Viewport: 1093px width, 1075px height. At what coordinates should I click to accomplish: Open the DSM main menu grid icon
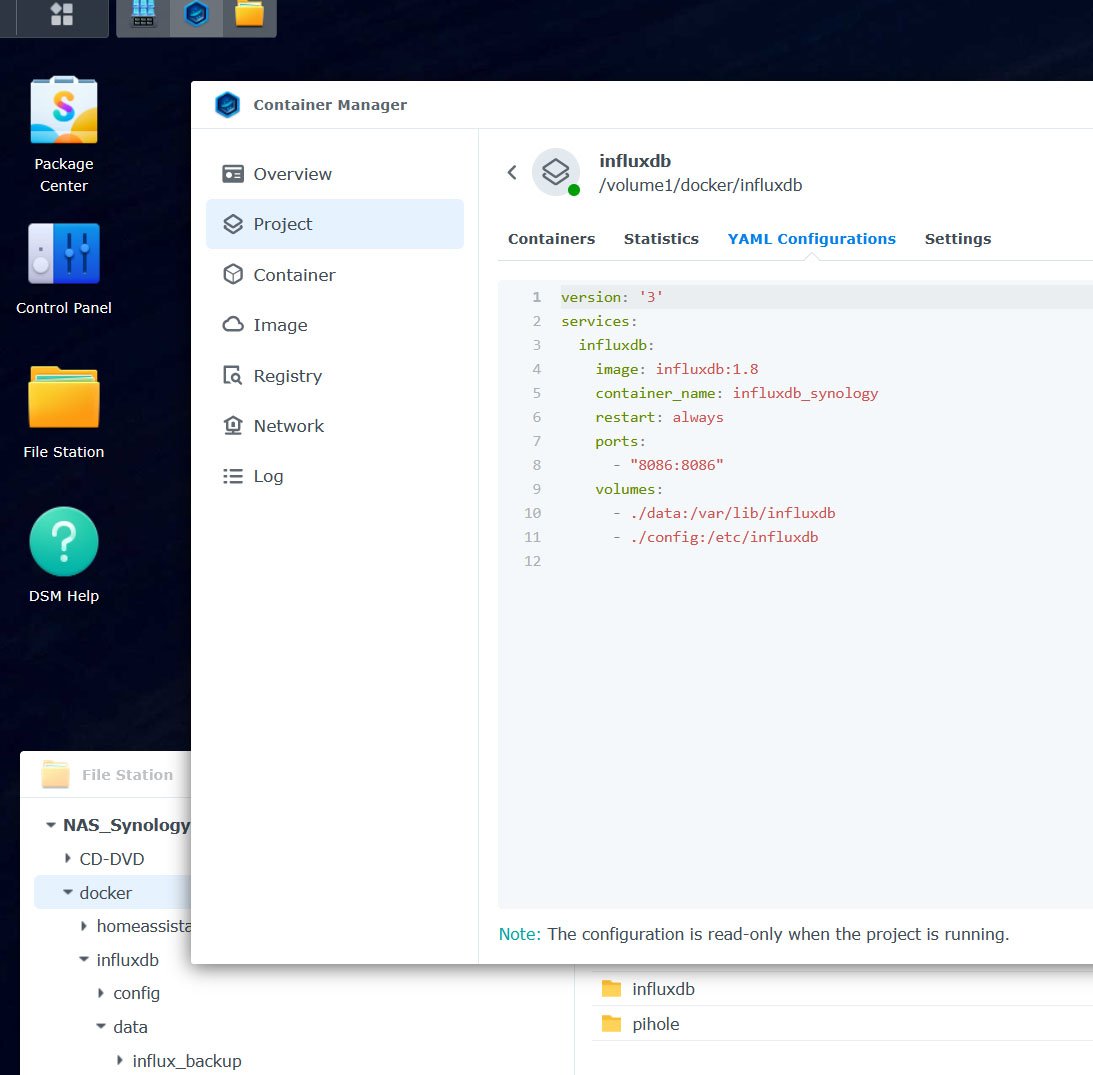click(x=62, y=15)
